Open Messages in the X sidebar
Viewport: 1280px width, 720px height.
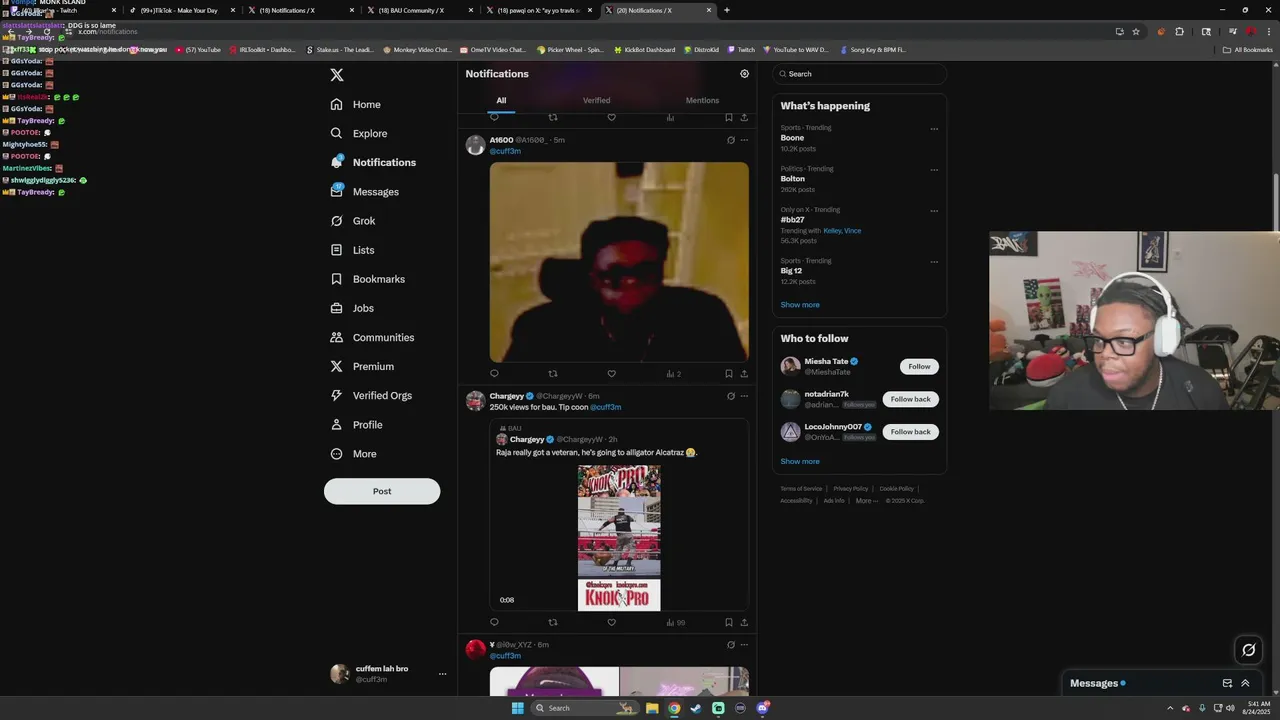point(365,191)
